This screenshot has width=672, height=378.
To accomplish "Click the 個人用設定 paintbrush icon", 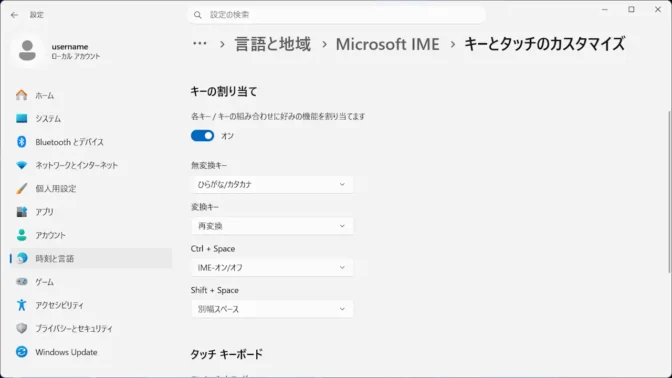I will point(21,189).
